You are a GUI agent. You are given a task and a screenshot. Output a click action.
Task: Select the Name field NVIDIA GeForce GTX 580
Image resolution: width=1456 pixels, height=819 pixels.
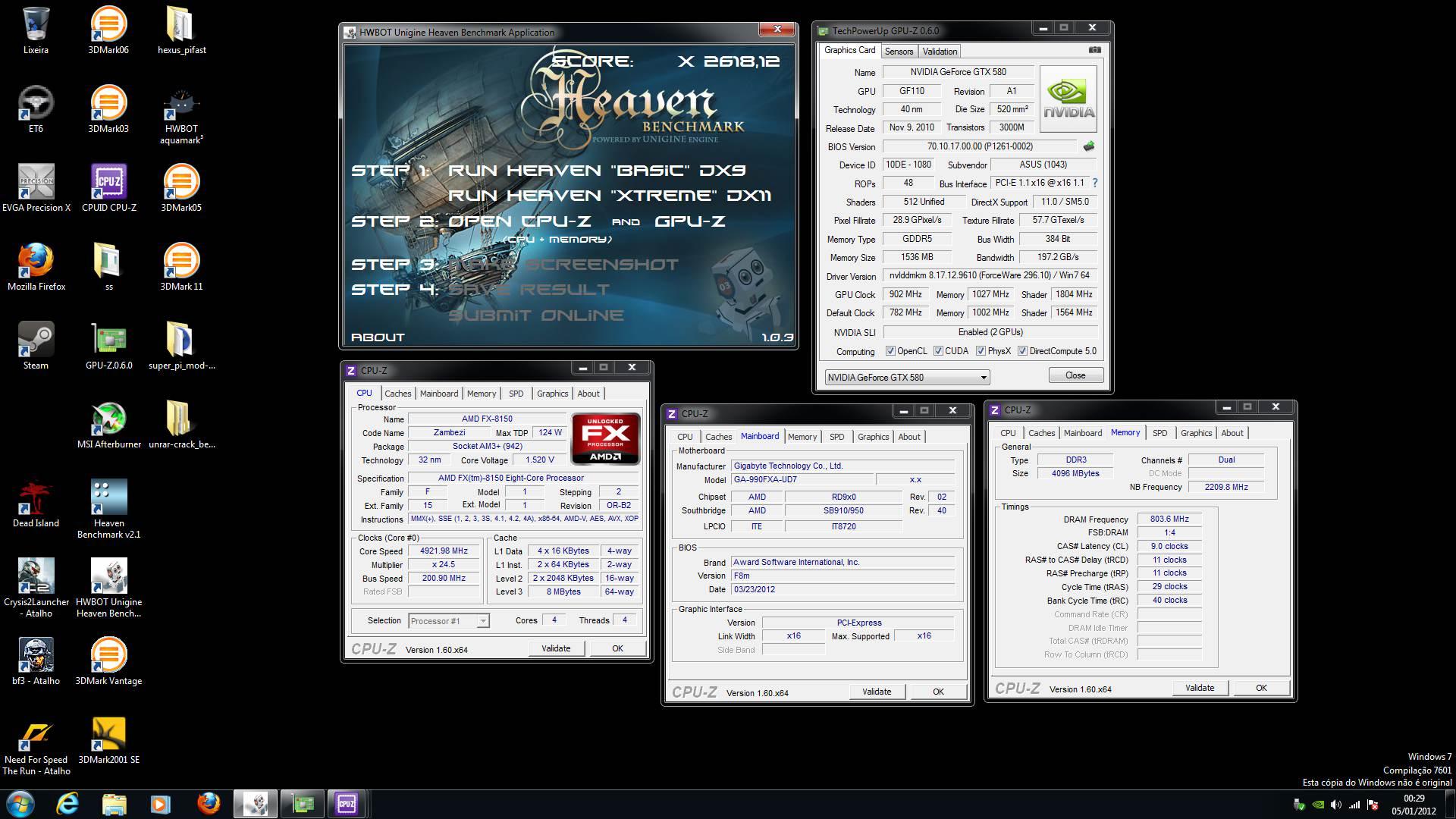click(958, 72)
